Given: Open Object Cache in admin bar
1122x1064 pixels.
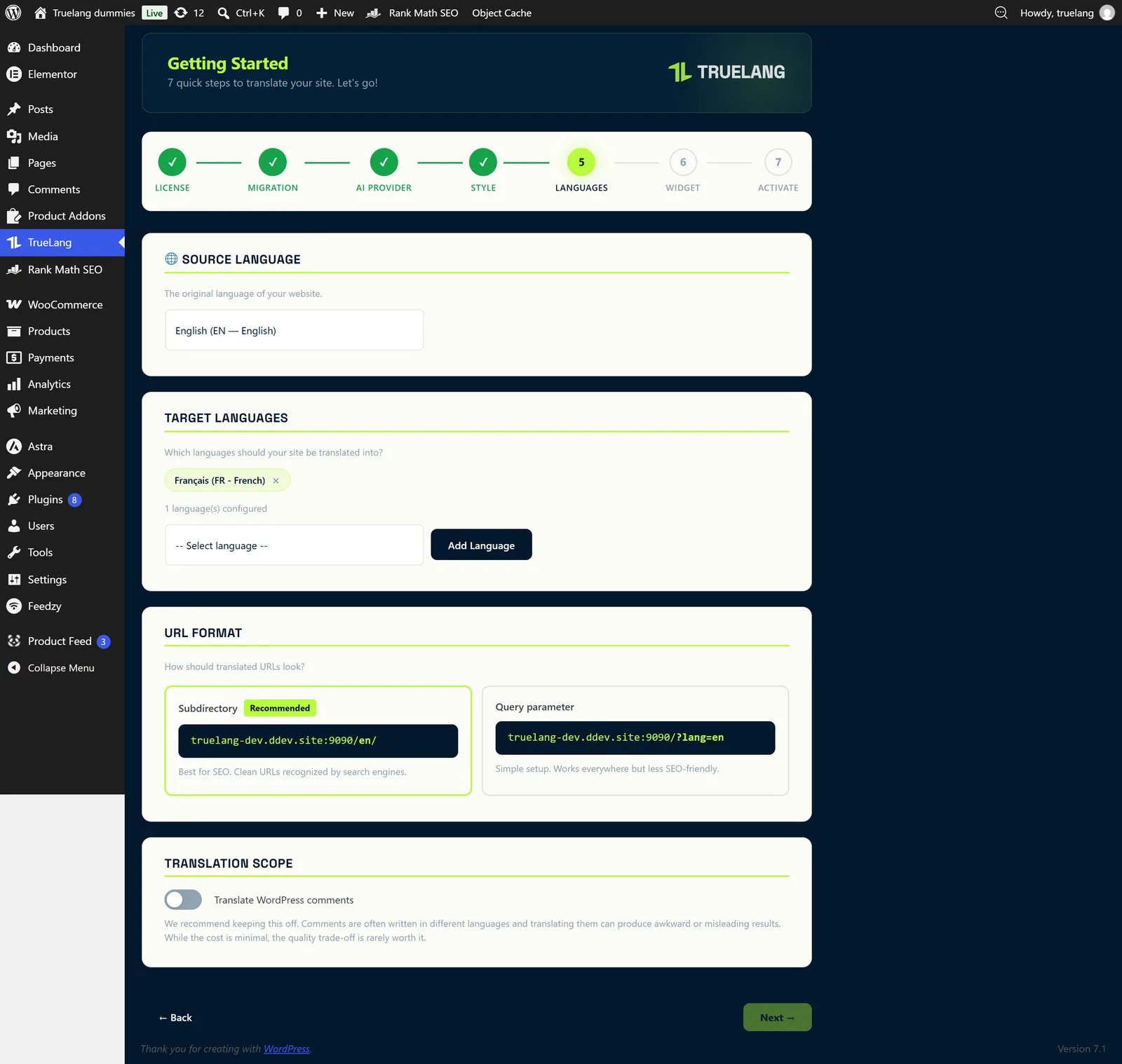Looking at the screenshot, I should (x=501, y=13).
